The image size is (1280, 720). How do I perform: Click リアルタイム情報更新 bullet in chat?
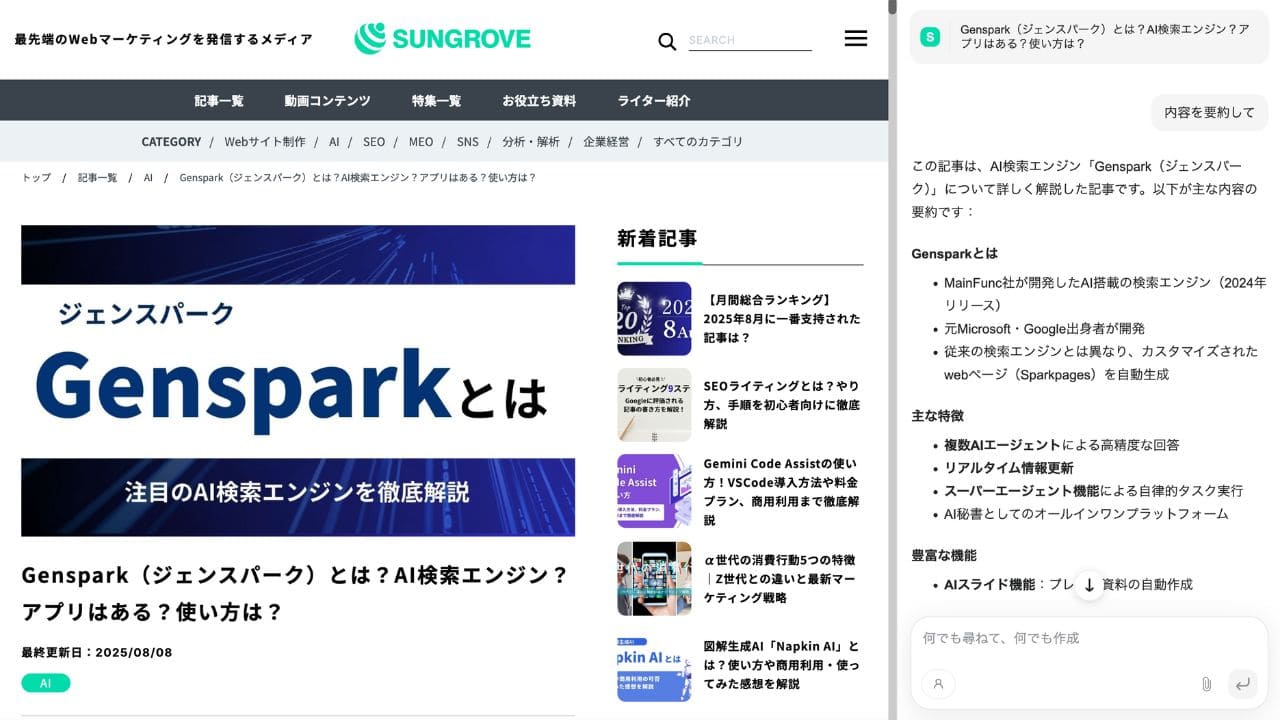click(1009, 468)
